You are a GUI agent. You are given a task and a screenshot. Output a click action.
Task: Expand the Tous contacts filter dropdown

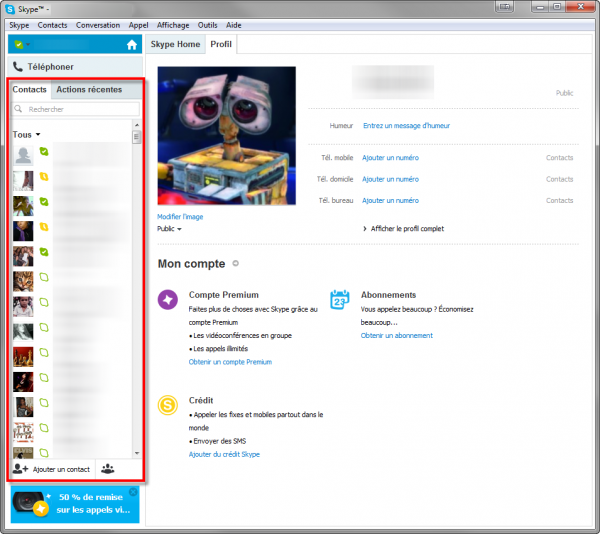(x=26, y=135)
